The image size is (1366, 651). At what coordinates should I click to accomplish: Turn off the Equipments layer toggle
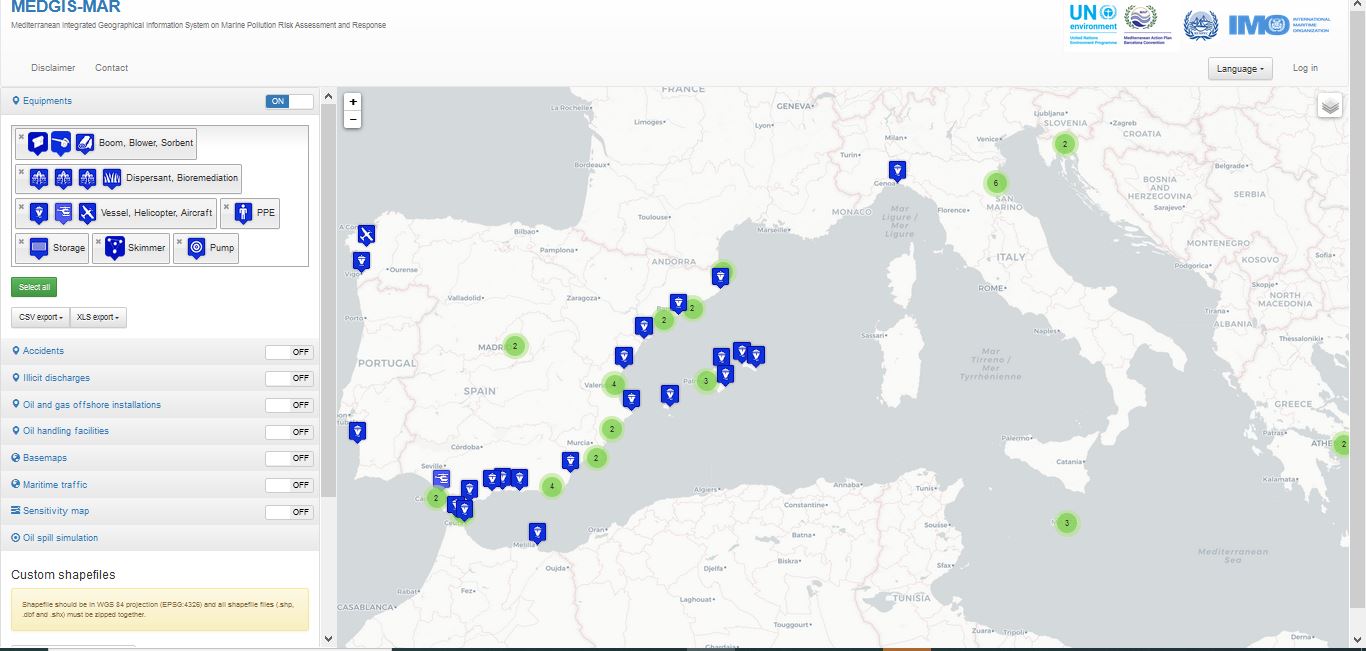(289, 101)
